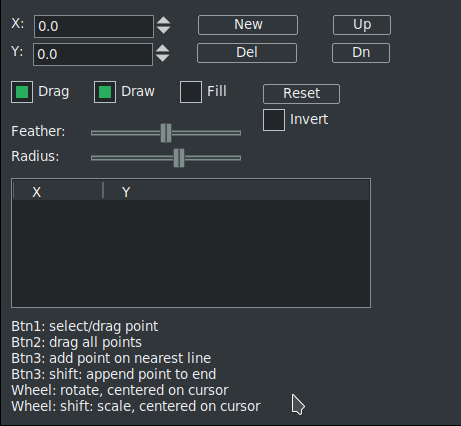461x426 pixels.
Task: Toggle the Invert checkbox
Action: tap(274, 120)
